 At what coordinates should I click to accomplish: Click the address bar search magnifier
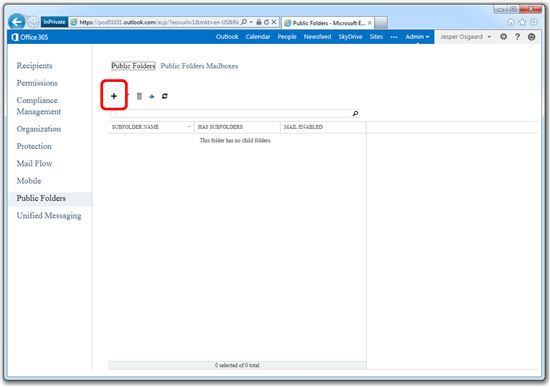244,22
